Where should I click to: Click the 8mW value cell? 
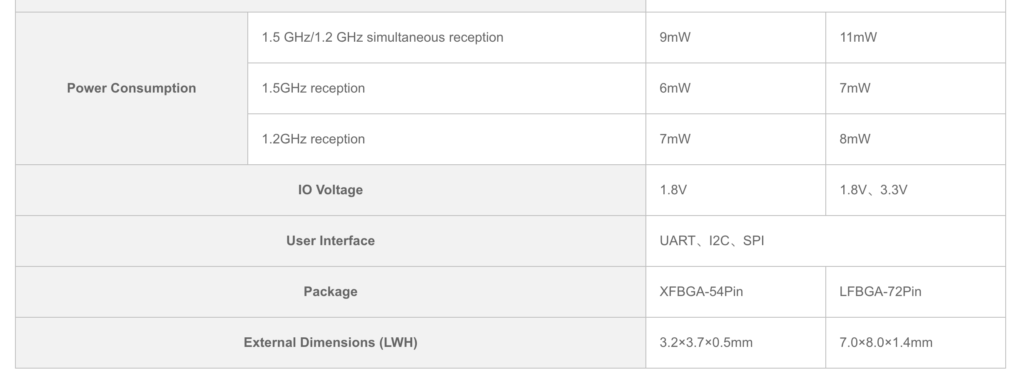916,139
